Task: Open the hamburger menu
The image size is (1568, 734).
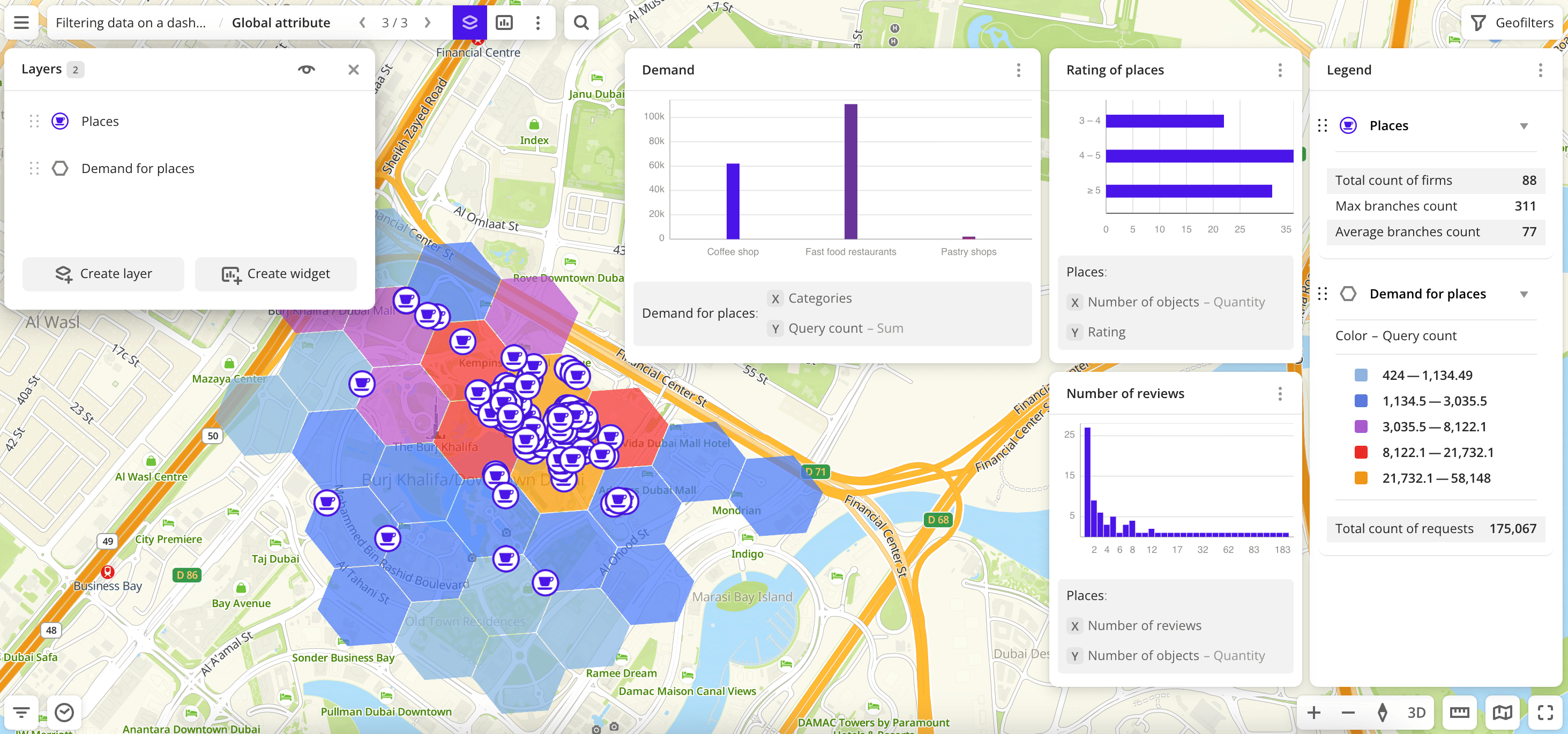Action: tap(21, 23)
